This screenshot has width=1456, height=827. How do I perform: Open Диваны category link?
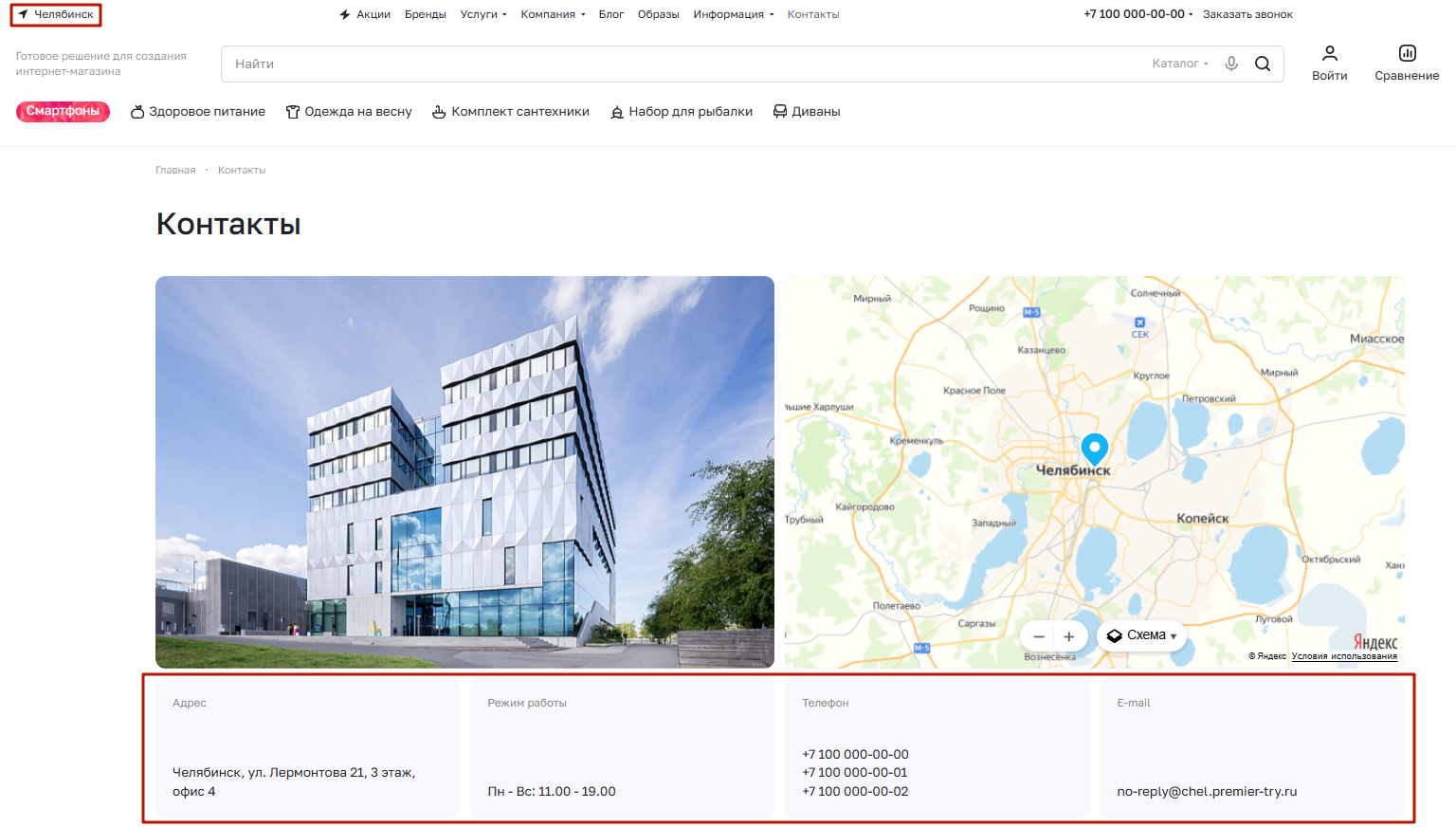807,111
